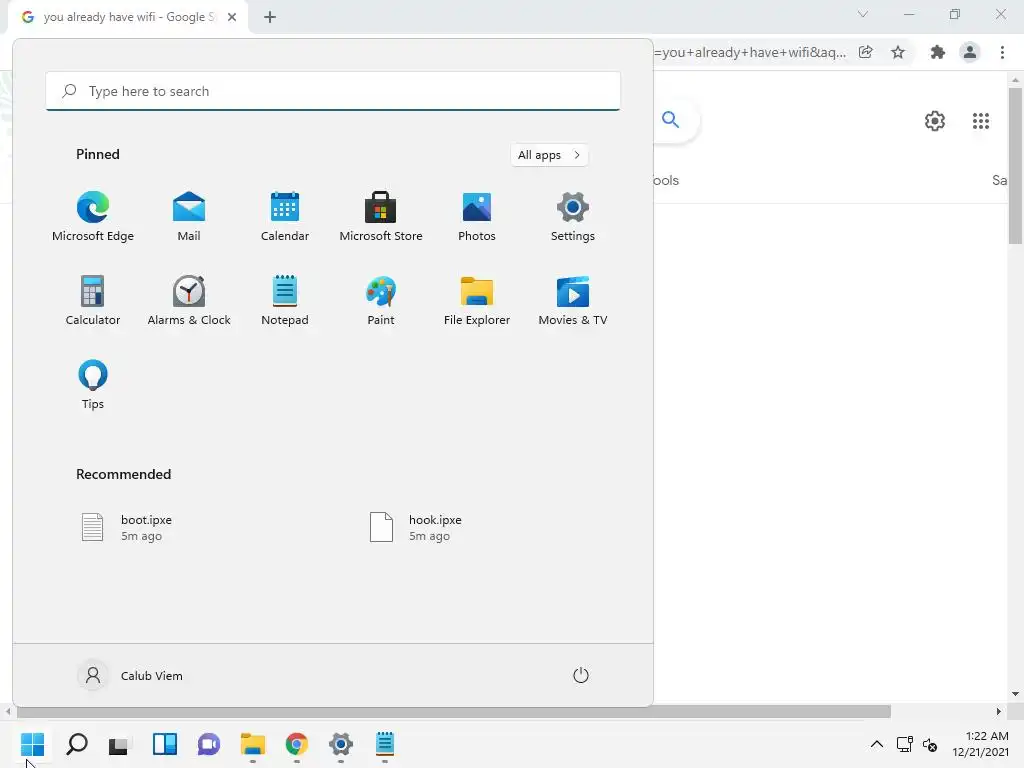
Task: Open Notepad from pinned apps
Action: point(285,300)
